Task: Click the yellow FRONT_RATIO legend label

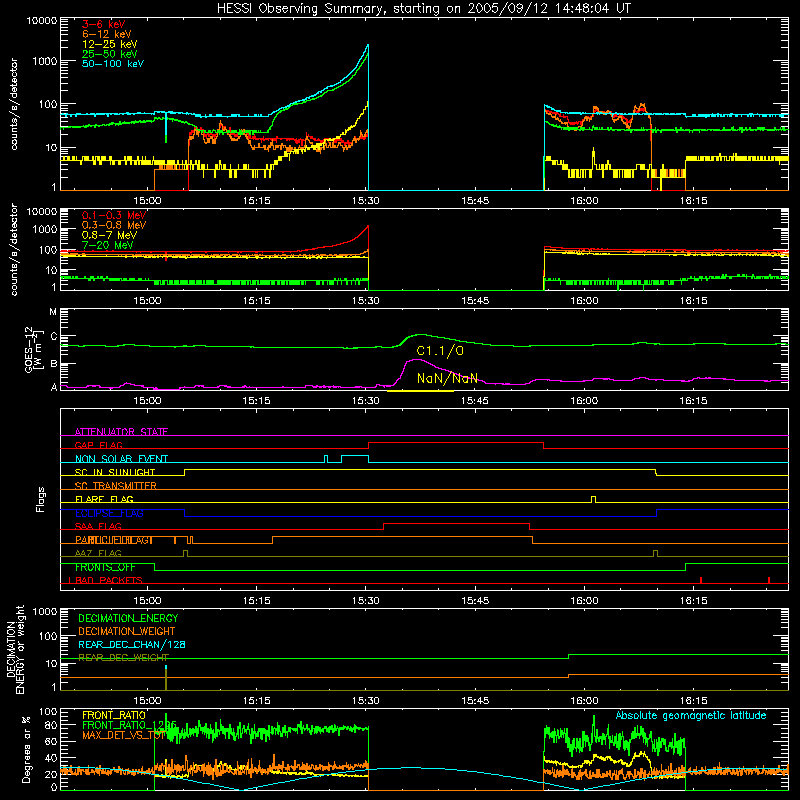Action: (x=114, y=715)
